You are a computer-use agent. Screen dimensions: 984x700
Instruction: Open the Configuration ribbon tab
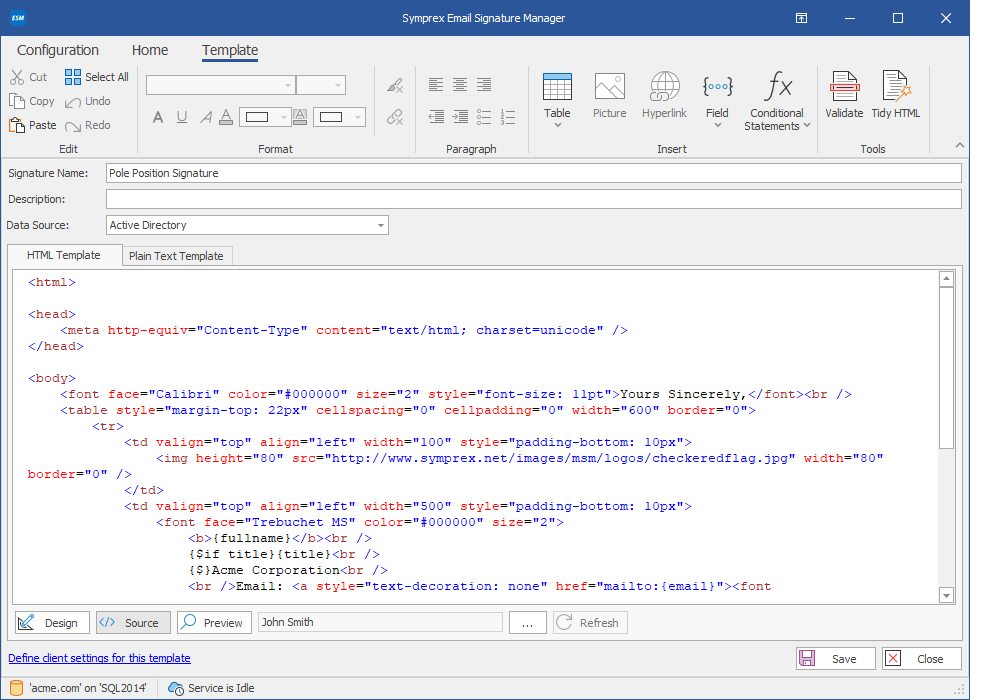pos(58,50)
